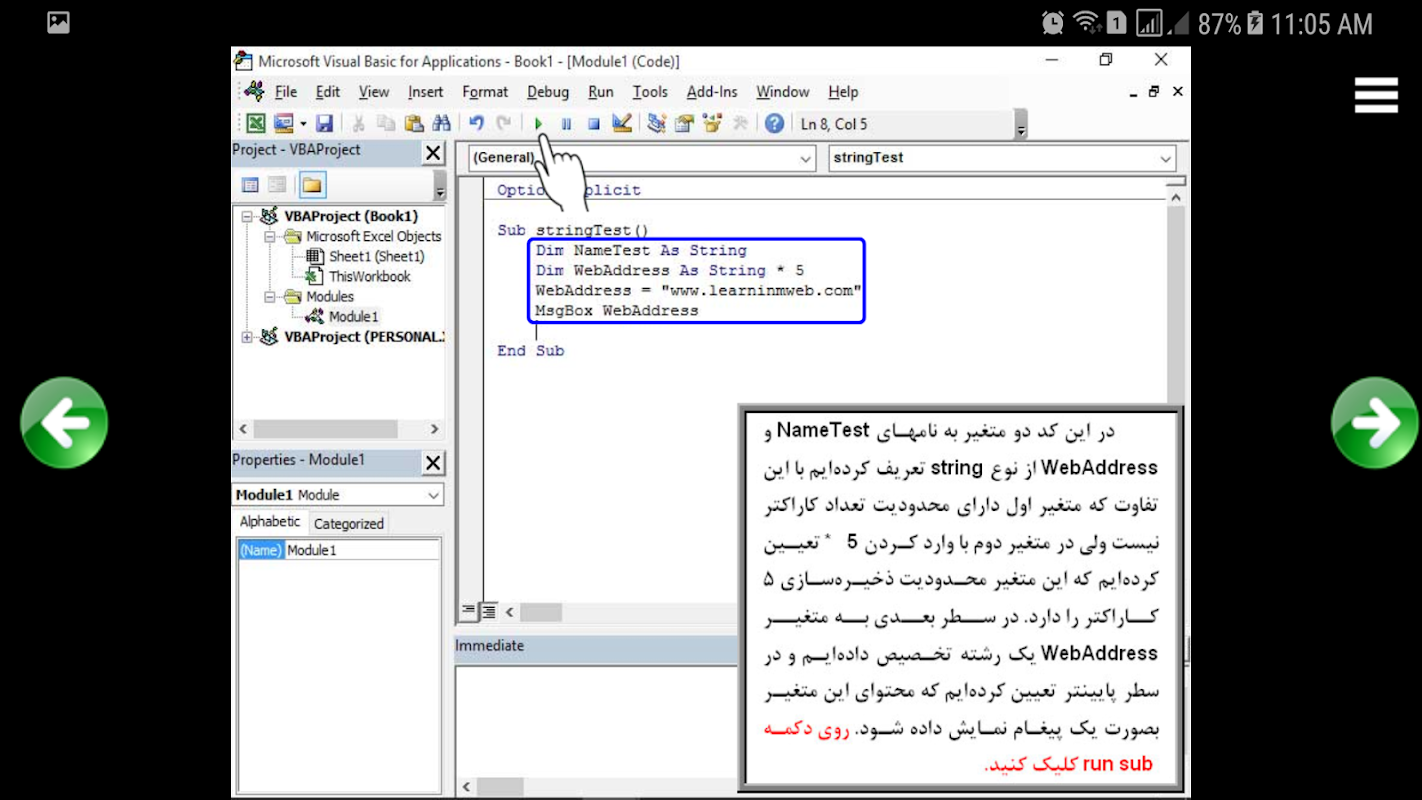Open the Object Browser toolbar icon
1422x800 pixels.
[713, 124]
